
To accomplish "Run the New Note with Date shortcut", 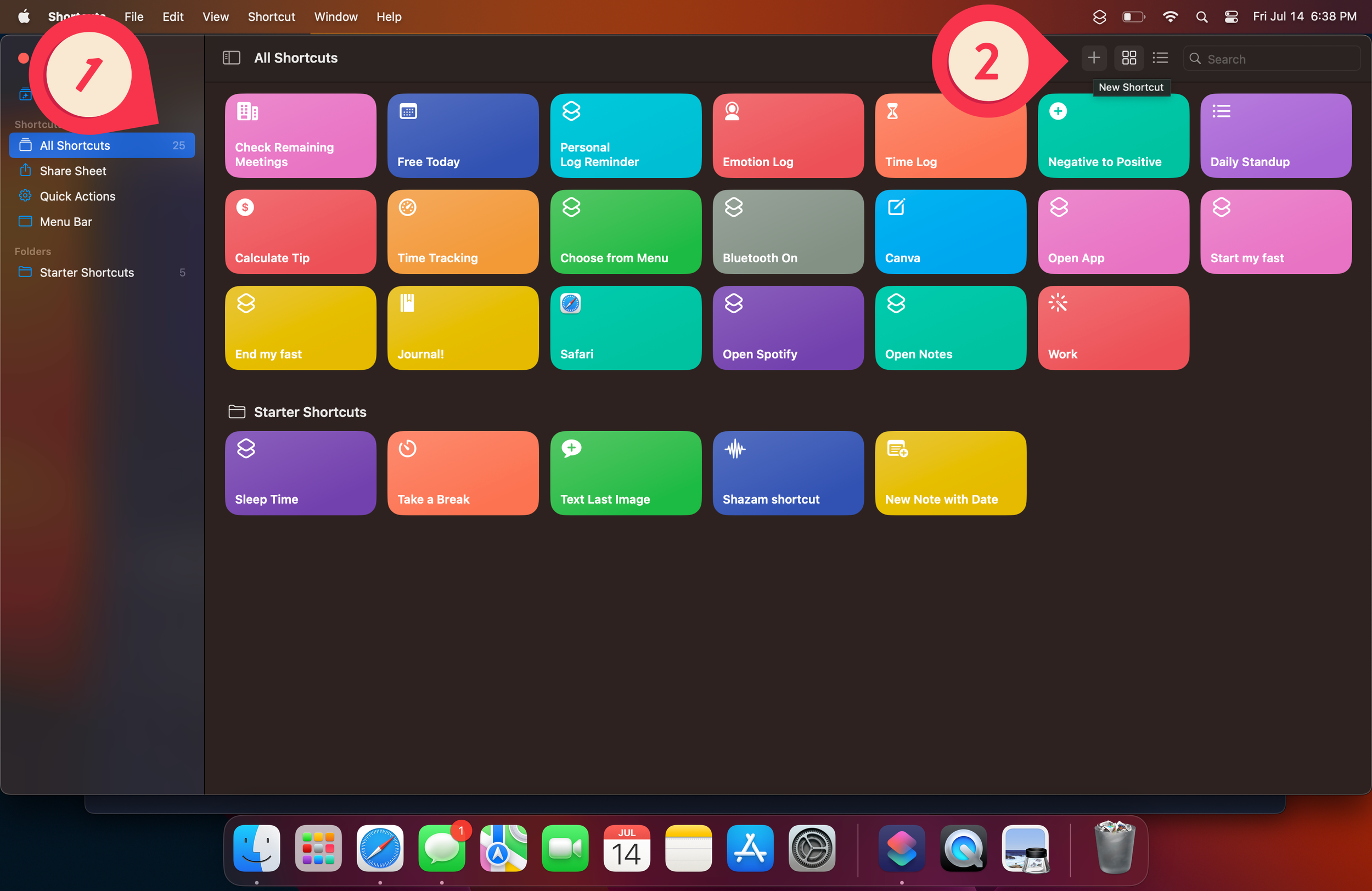I will tap(950, 472).
